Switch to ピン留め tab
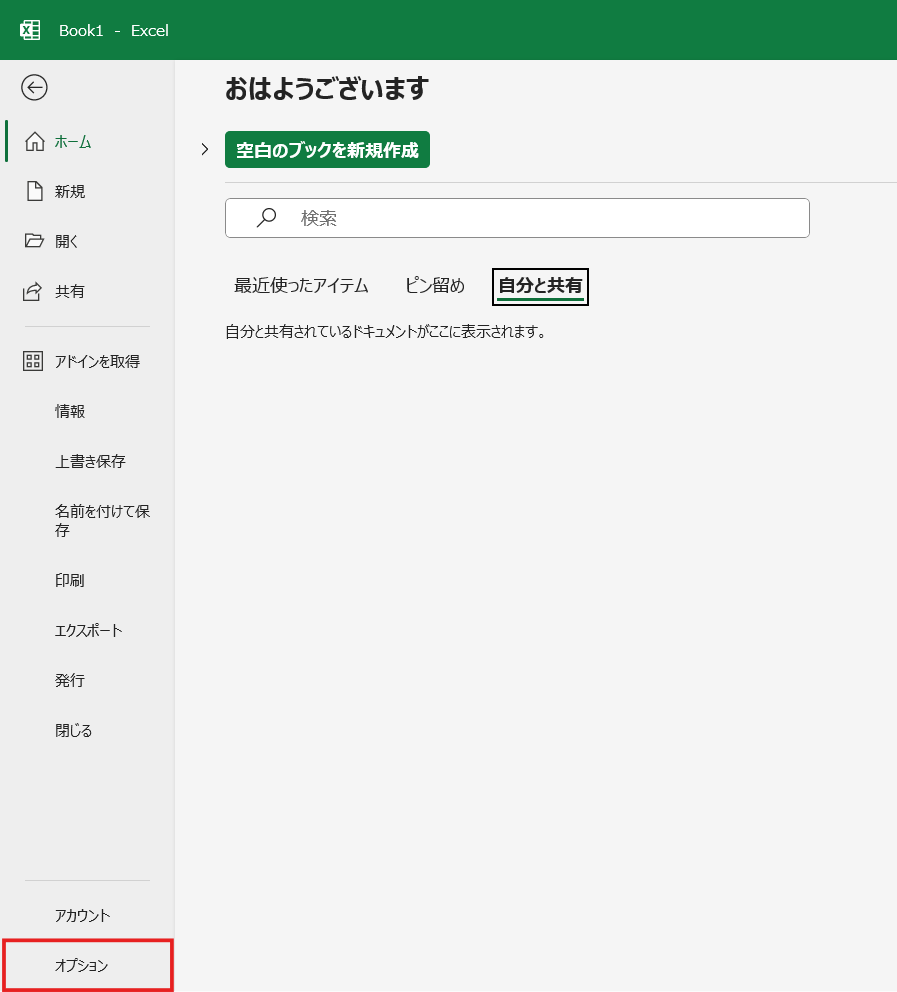The image size is (897, 992). pyautogui.click(x=434, y=286)
